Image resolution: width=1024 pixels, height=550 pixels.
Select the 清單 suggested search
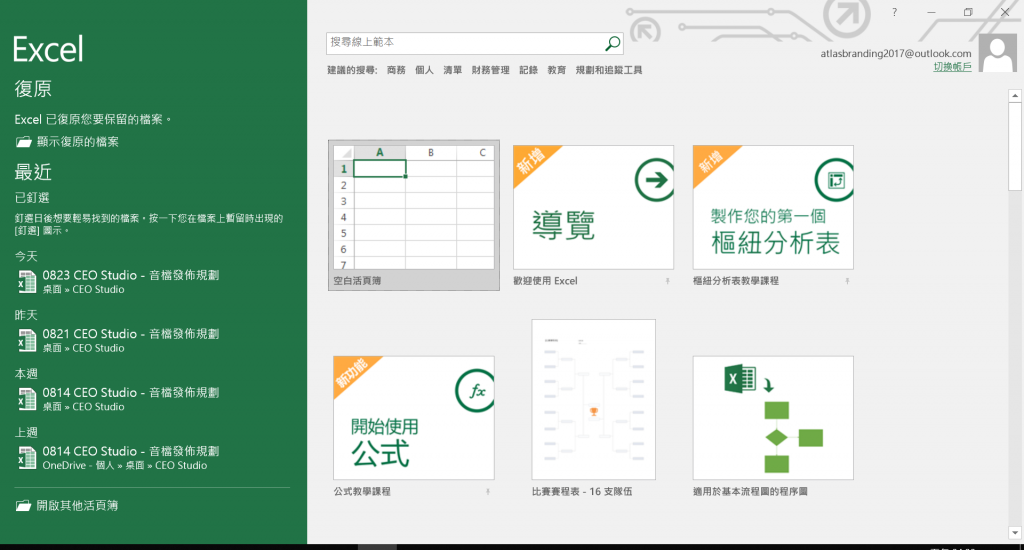click(x=453, y=70)
